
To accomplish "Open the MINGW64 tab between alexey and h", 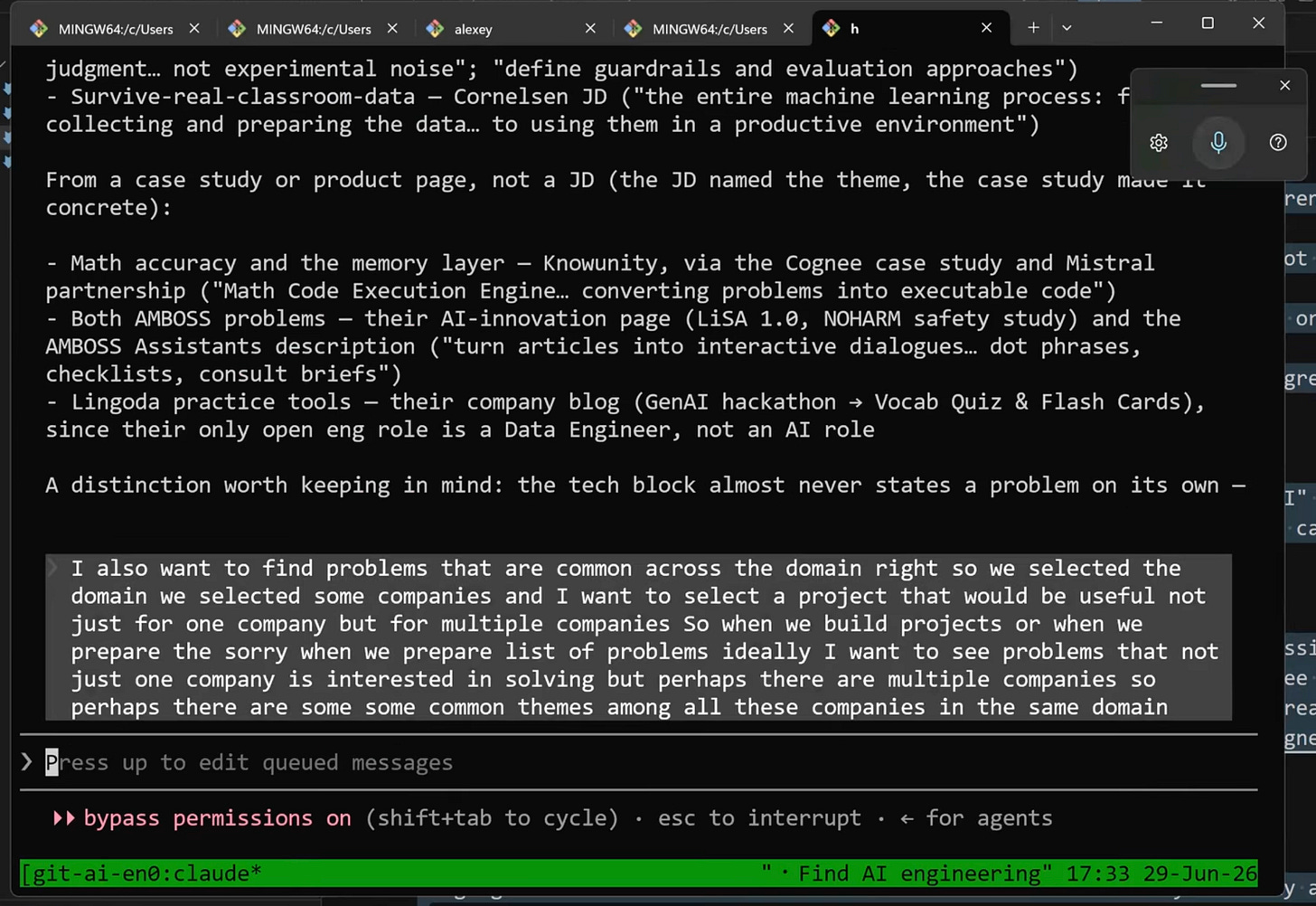I will tap(708, 28).
